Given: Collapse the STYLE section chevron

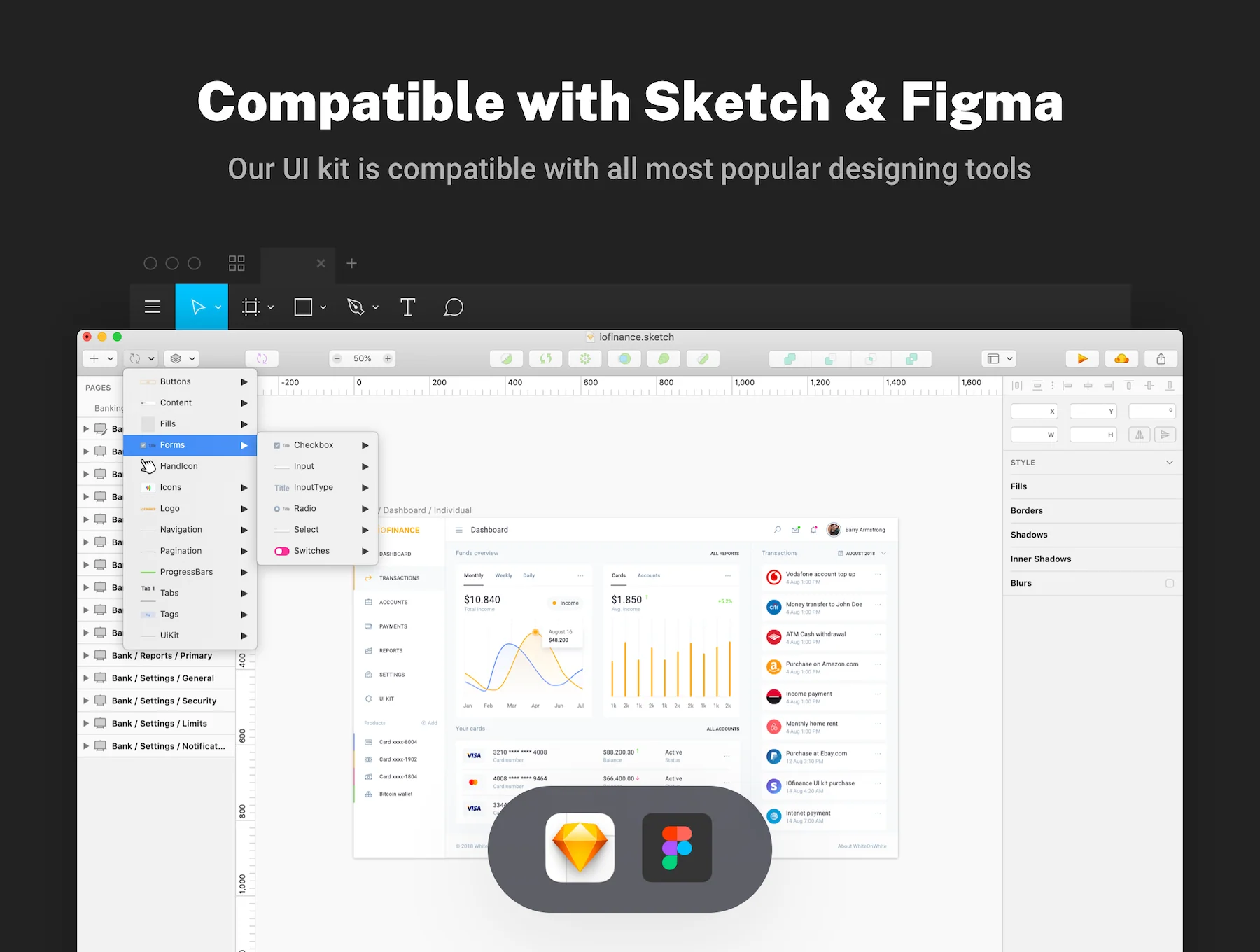Looking at the screenshot, I should coord(1170,463).
